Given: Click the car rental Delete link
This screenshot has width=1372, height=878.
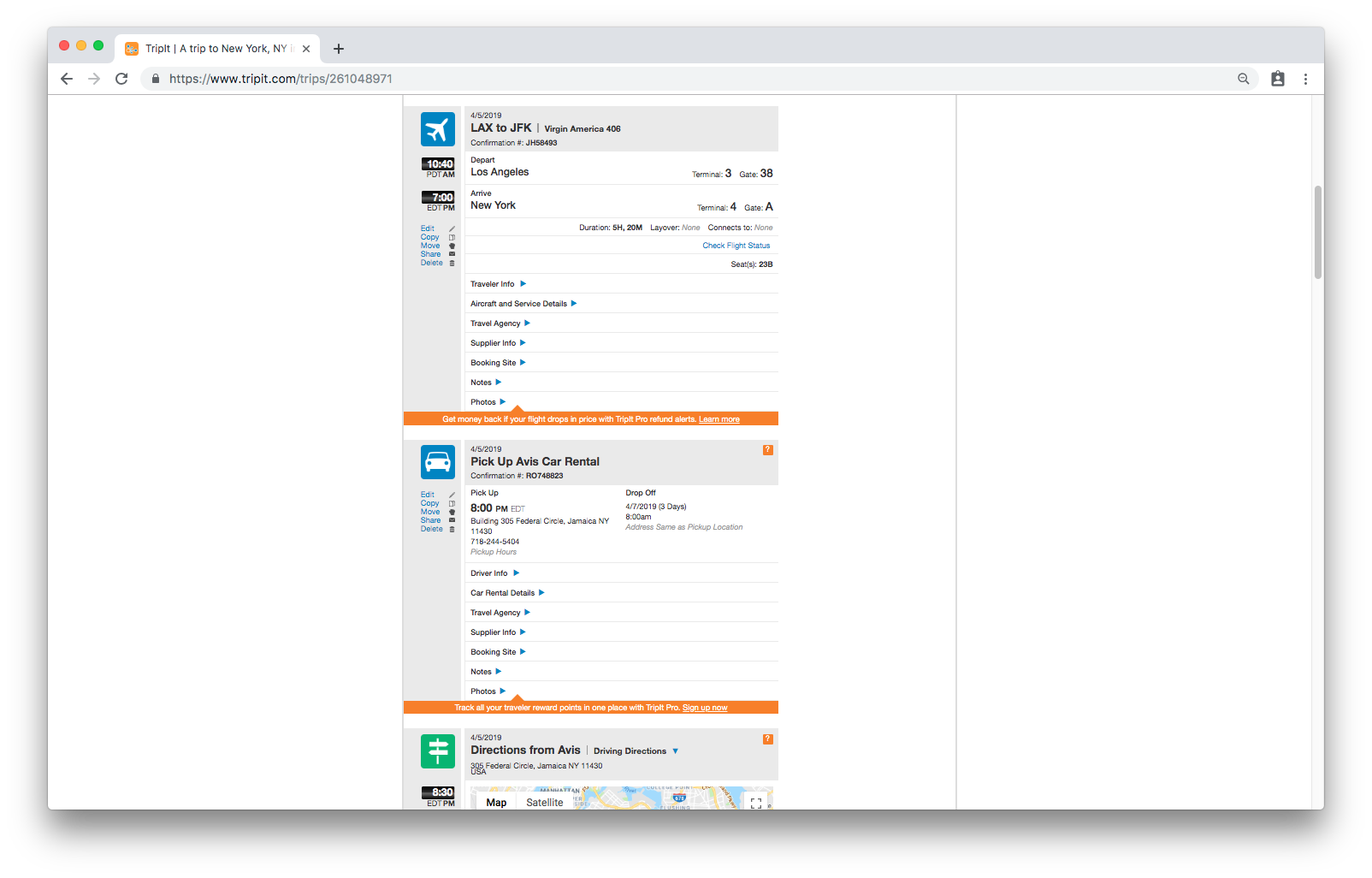Looking at the screenshot, I should pos(432,529).
